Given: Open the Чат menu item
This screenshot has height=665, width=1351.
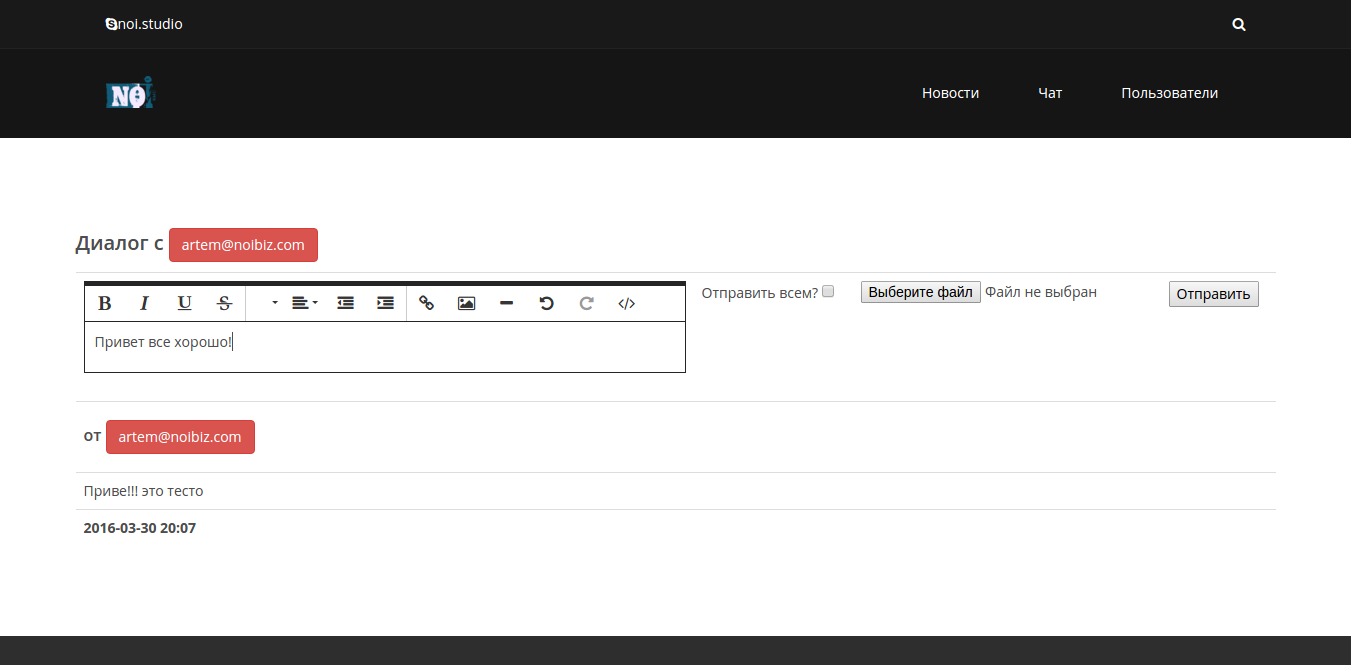Looking at the screenshot, I should (x=1050, y=93).
